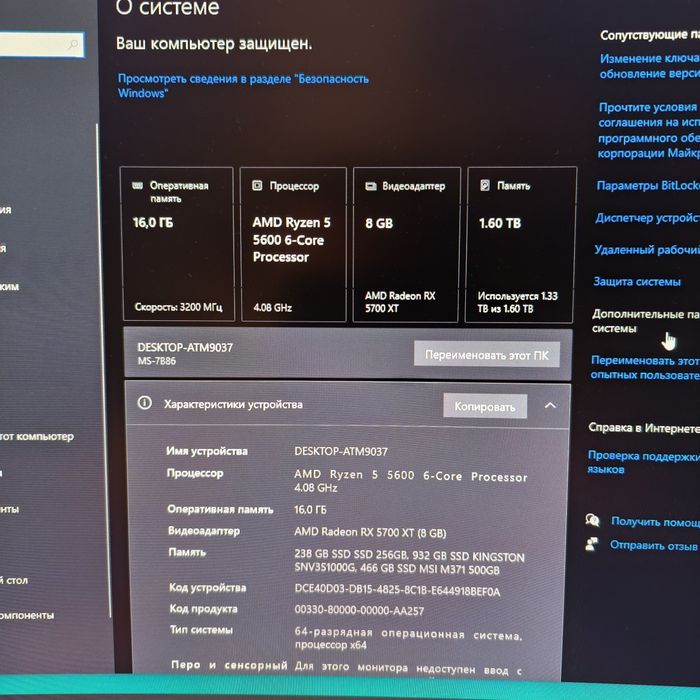This screenshot has width=700, height=700.
Task: Collapse the Характеристики устройства section chevron
Action: coord(550,405)
